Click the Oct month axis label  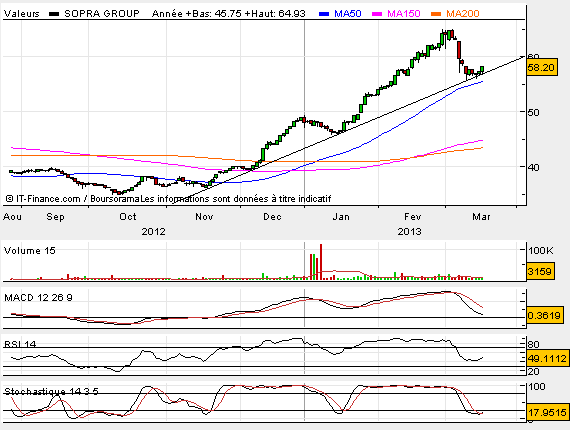(x=128, y=217)
